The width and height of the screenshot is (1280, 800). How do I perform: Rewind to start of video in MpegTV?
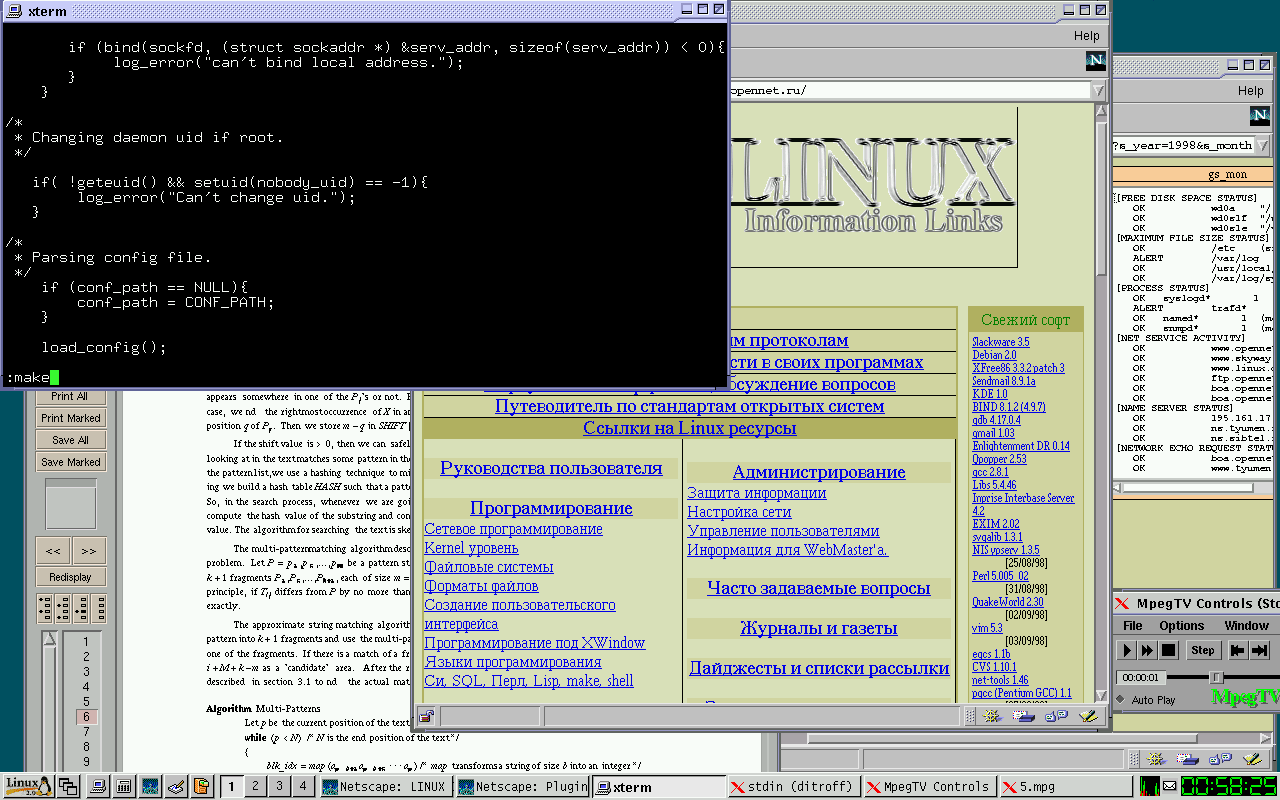(1238, 650)
